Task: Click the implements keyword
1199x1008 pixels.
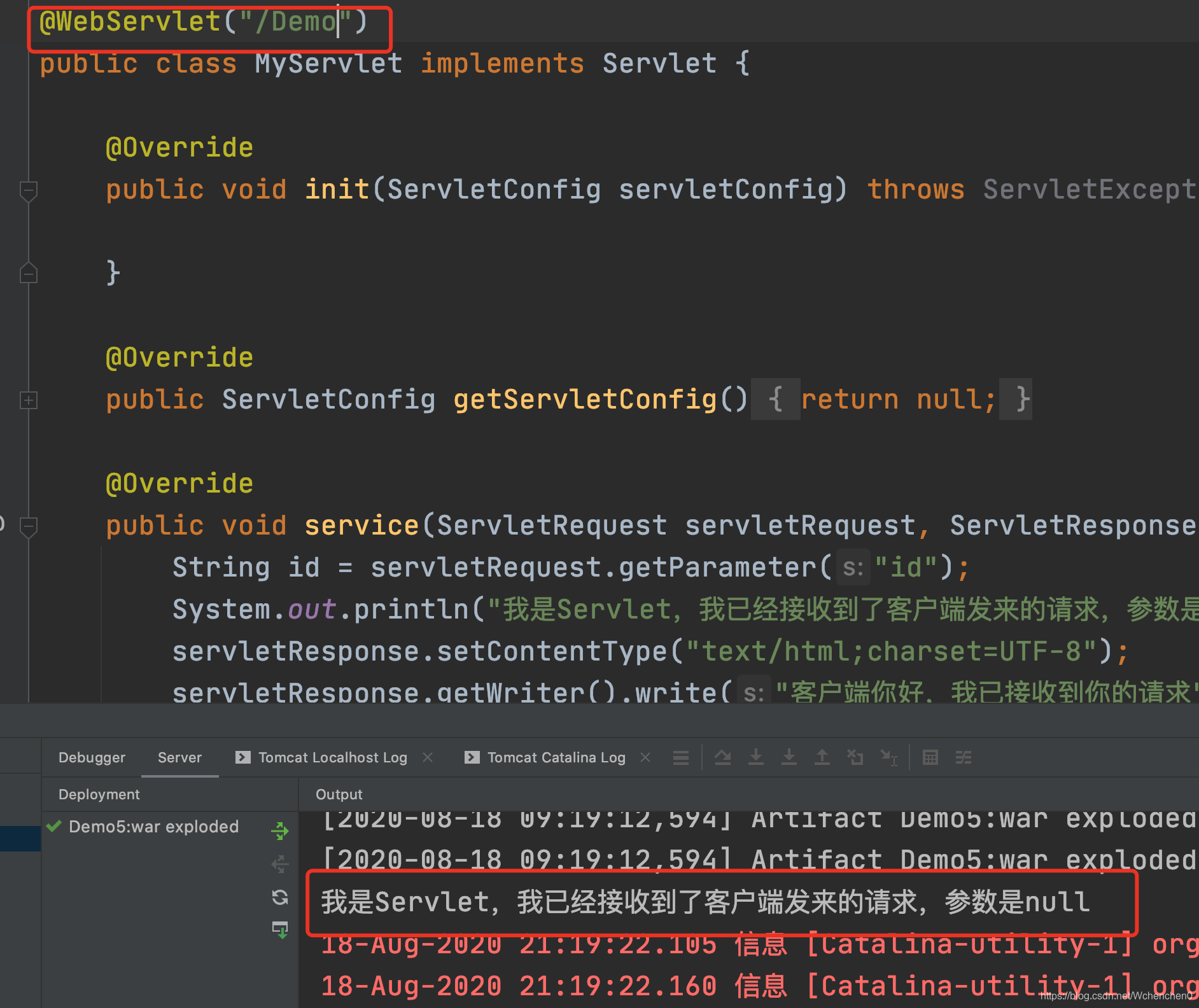Action: tap(502, 64)
